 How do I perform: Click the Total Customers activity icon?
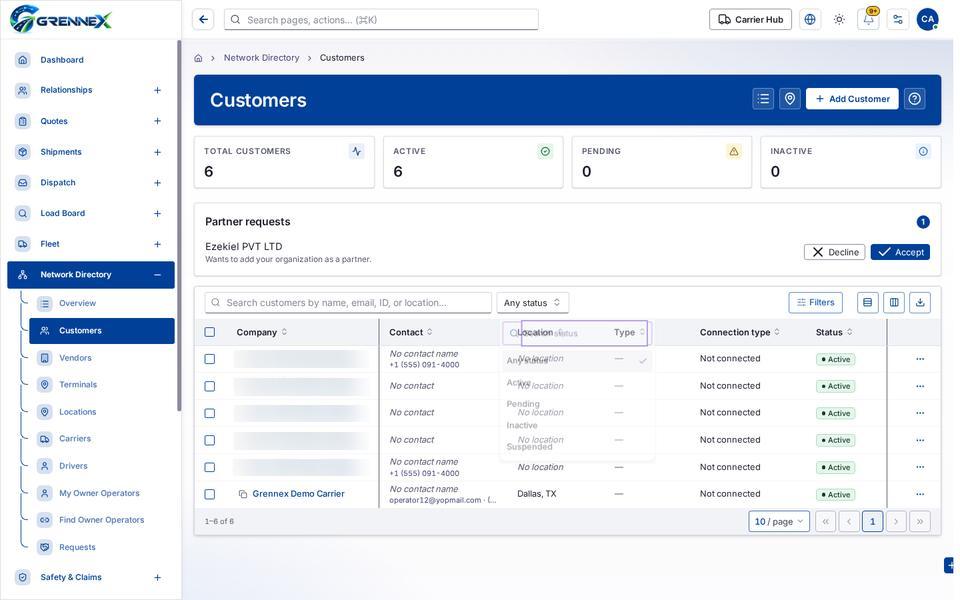point(356,151)
